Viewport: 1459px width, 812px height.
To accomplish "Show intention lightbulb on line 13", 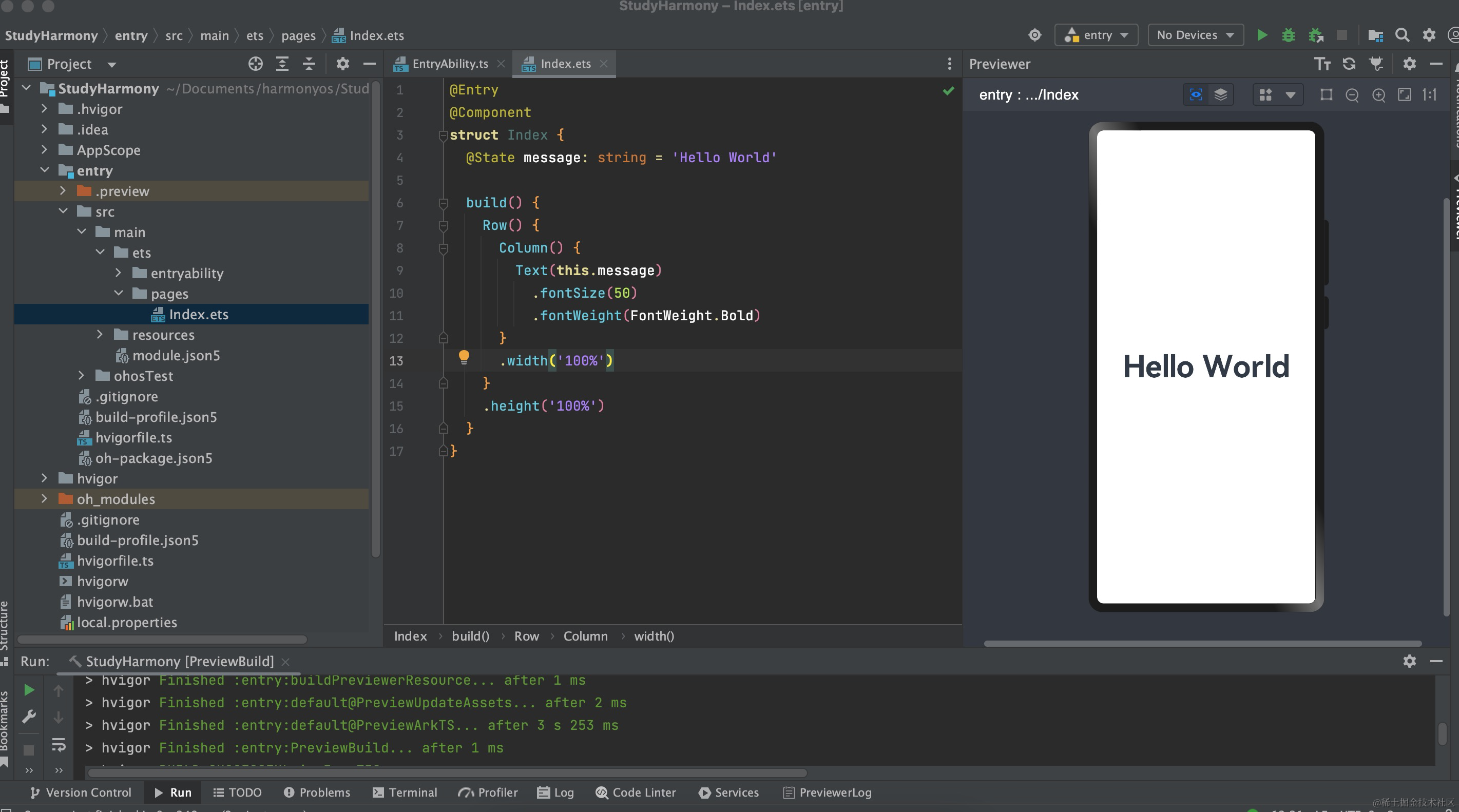I will (x=464, y=357).
